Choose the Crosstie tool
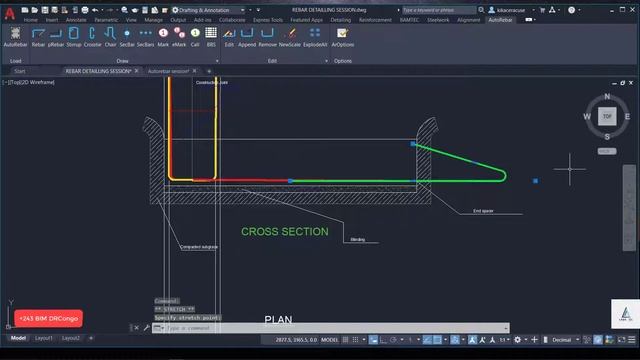Image resolution: width=640 pixels, height=360 pixels. (x=92, y=37)
